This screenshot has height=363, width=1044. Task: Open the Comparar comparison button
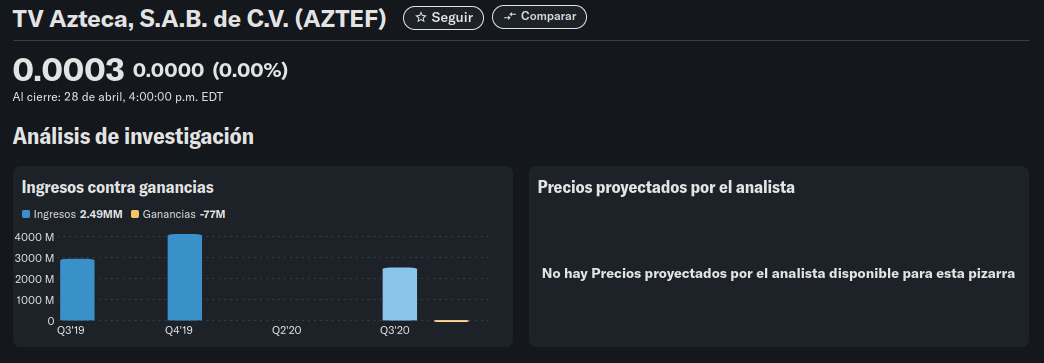click(x=539, y=17)
